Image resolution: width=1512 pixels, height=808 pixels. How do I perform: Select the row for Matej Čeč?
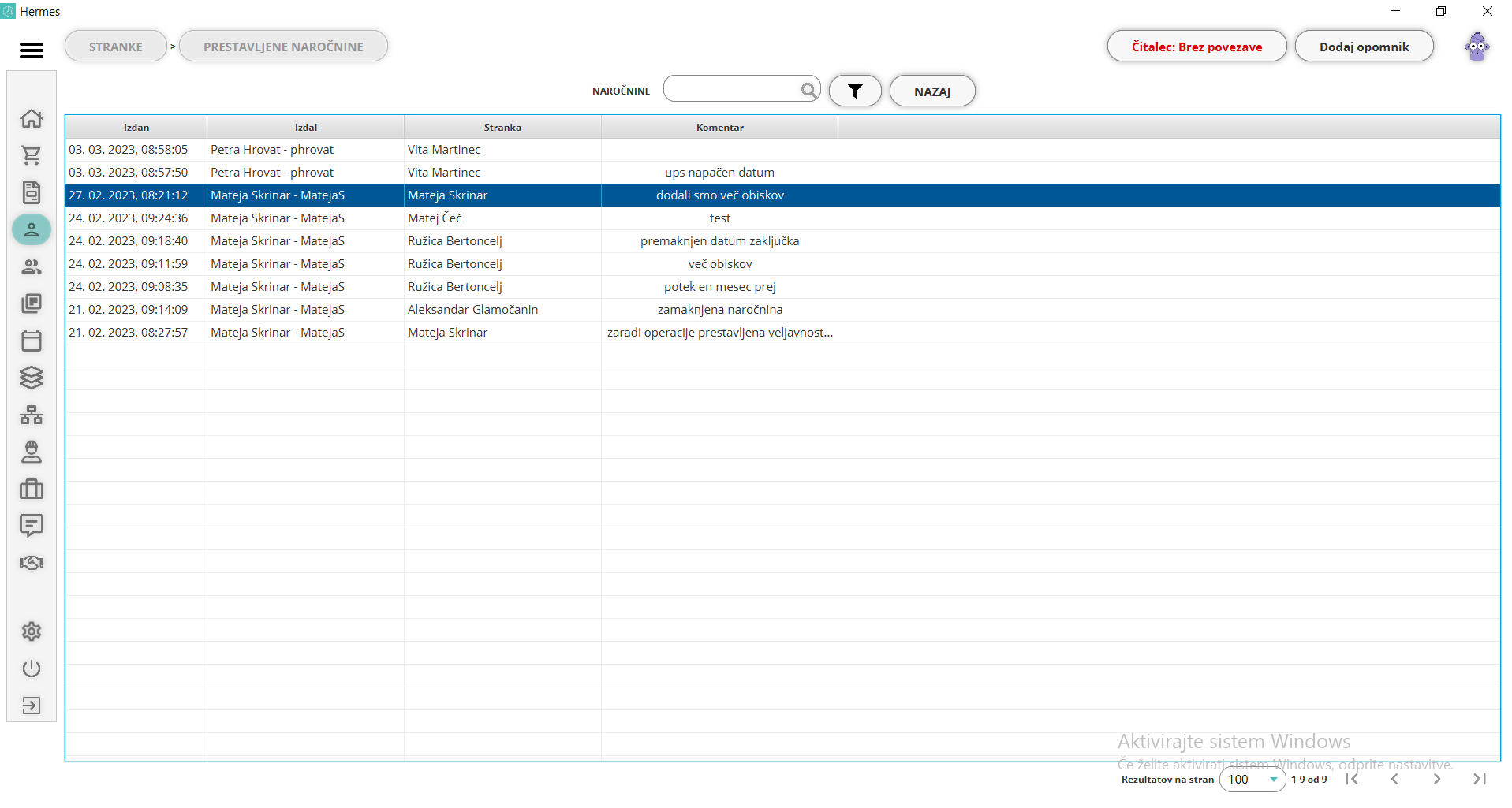(782, 218)
